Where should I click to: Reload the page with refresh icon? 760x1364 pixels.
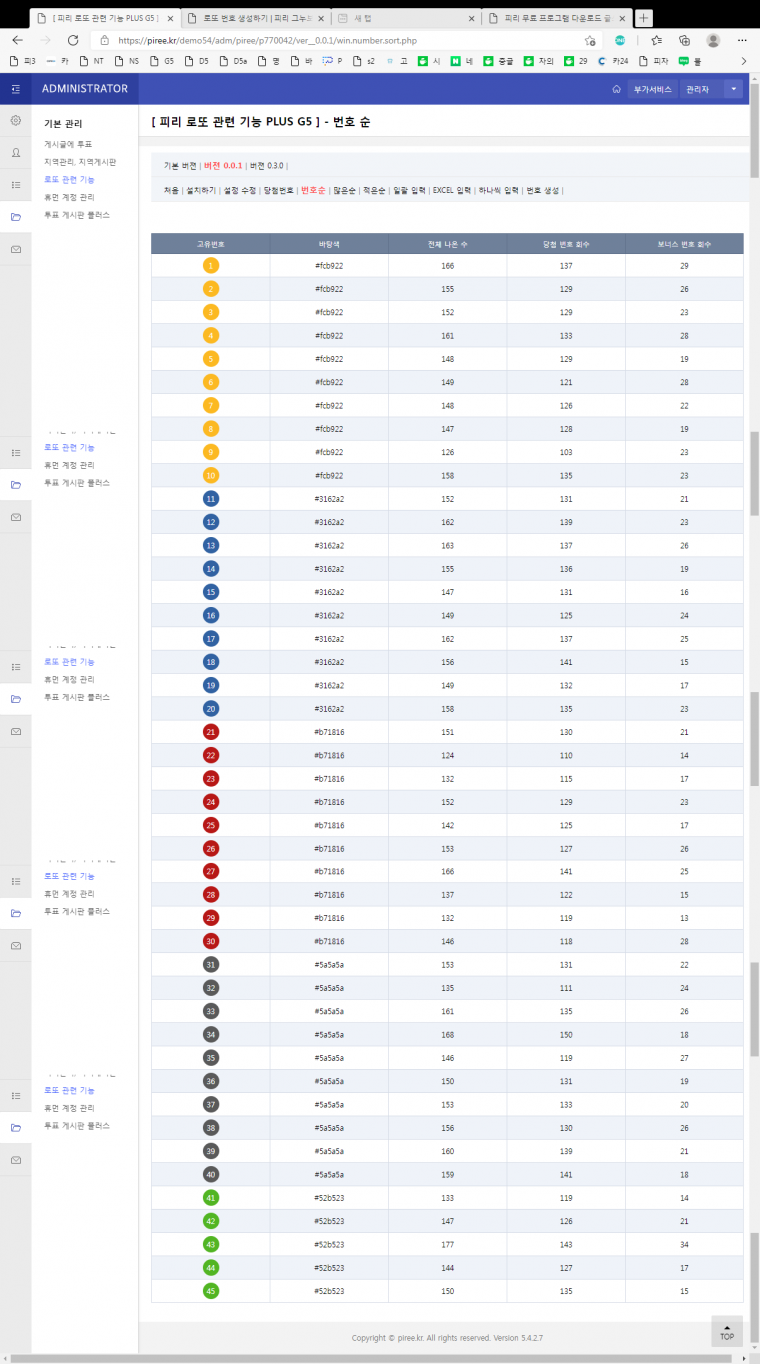click(x=72, y=40)
